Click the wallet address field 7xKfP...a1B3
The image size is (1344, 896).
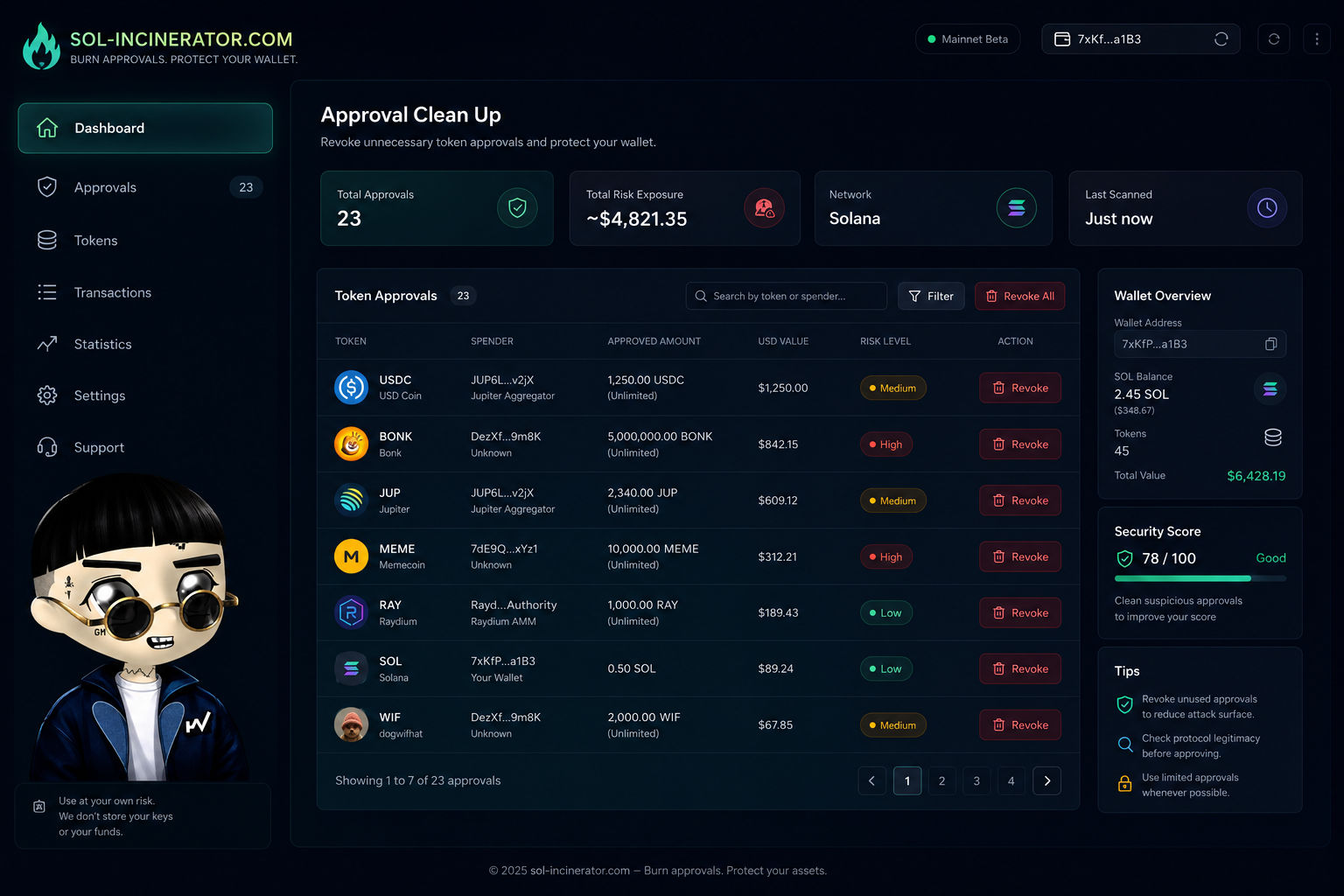coord(1200,344)
